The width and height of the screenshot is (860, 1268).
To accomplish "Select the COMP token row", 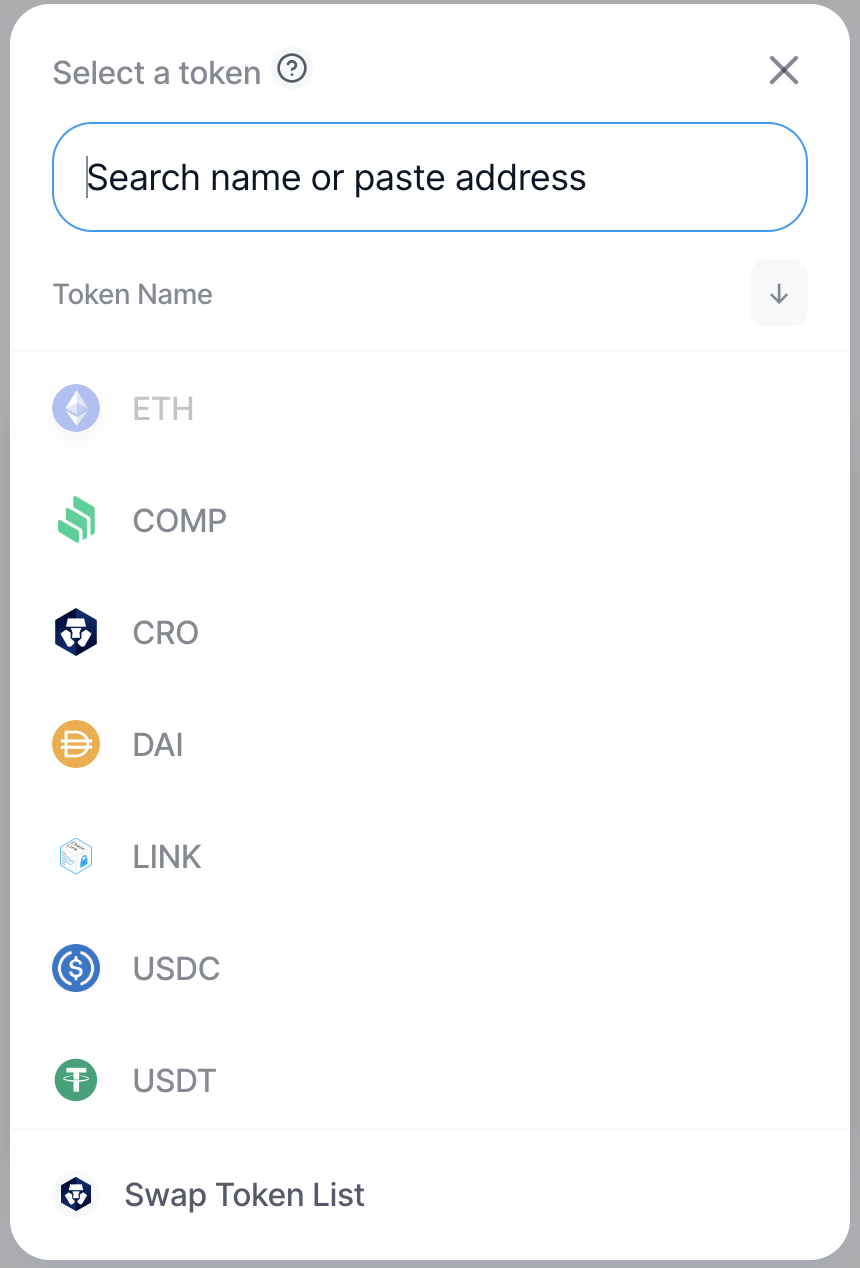I will coord(430,520).
